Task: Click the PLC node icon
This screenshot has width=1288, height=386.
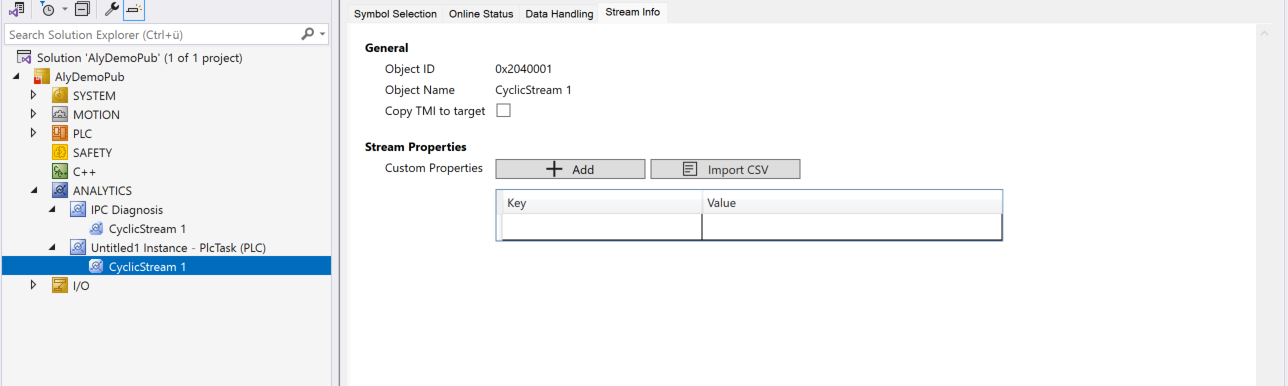Action: click(59, 134)
